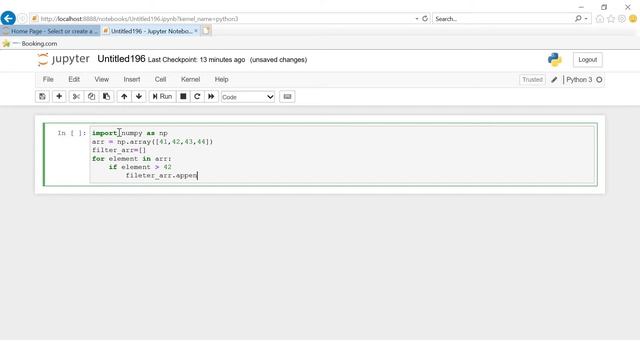Click the add to favorites star icon
Image resolution: width=640 pixels, height=360 pixels.
click(x=6, y=44)
